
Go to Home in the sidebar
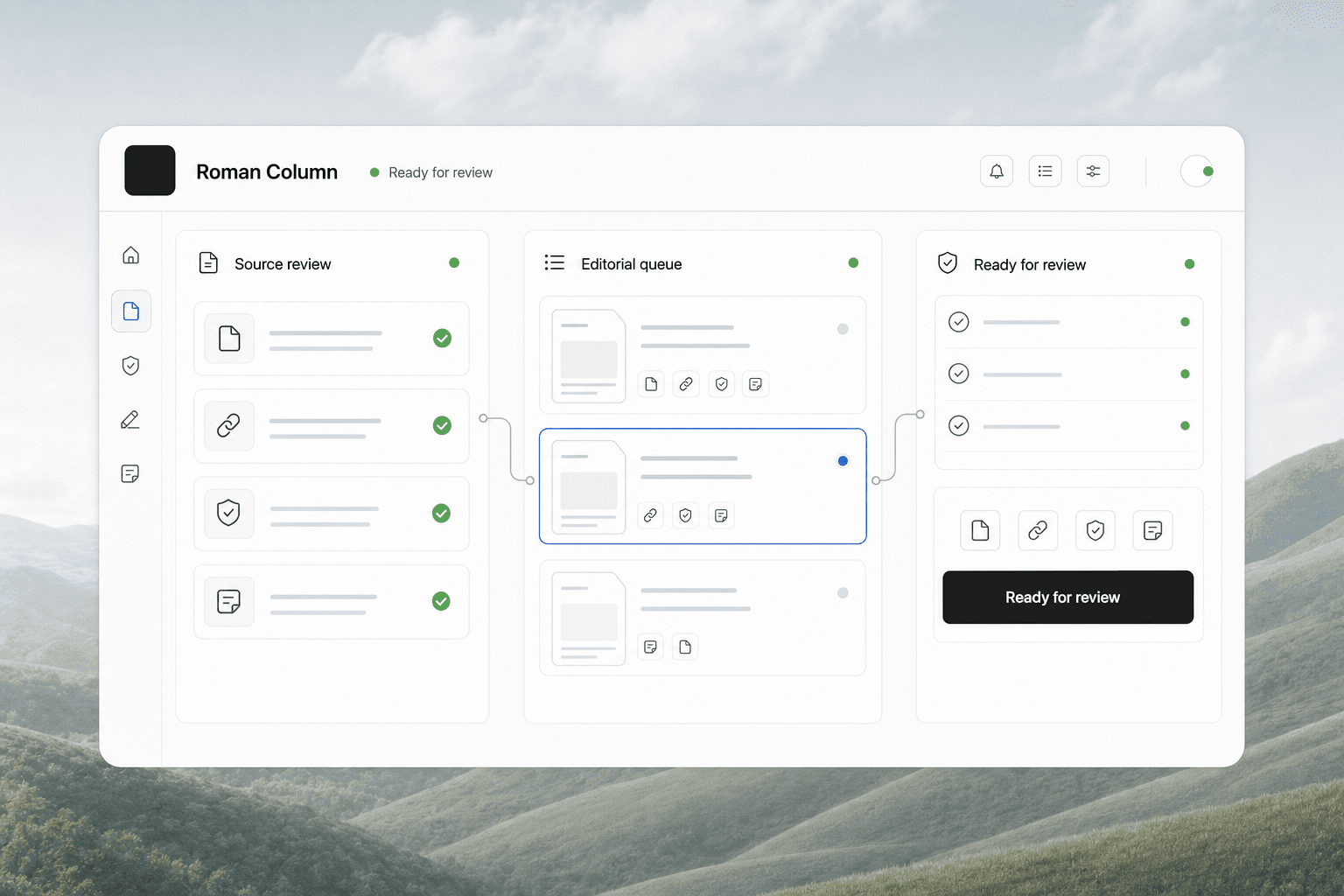click(130, 255)
